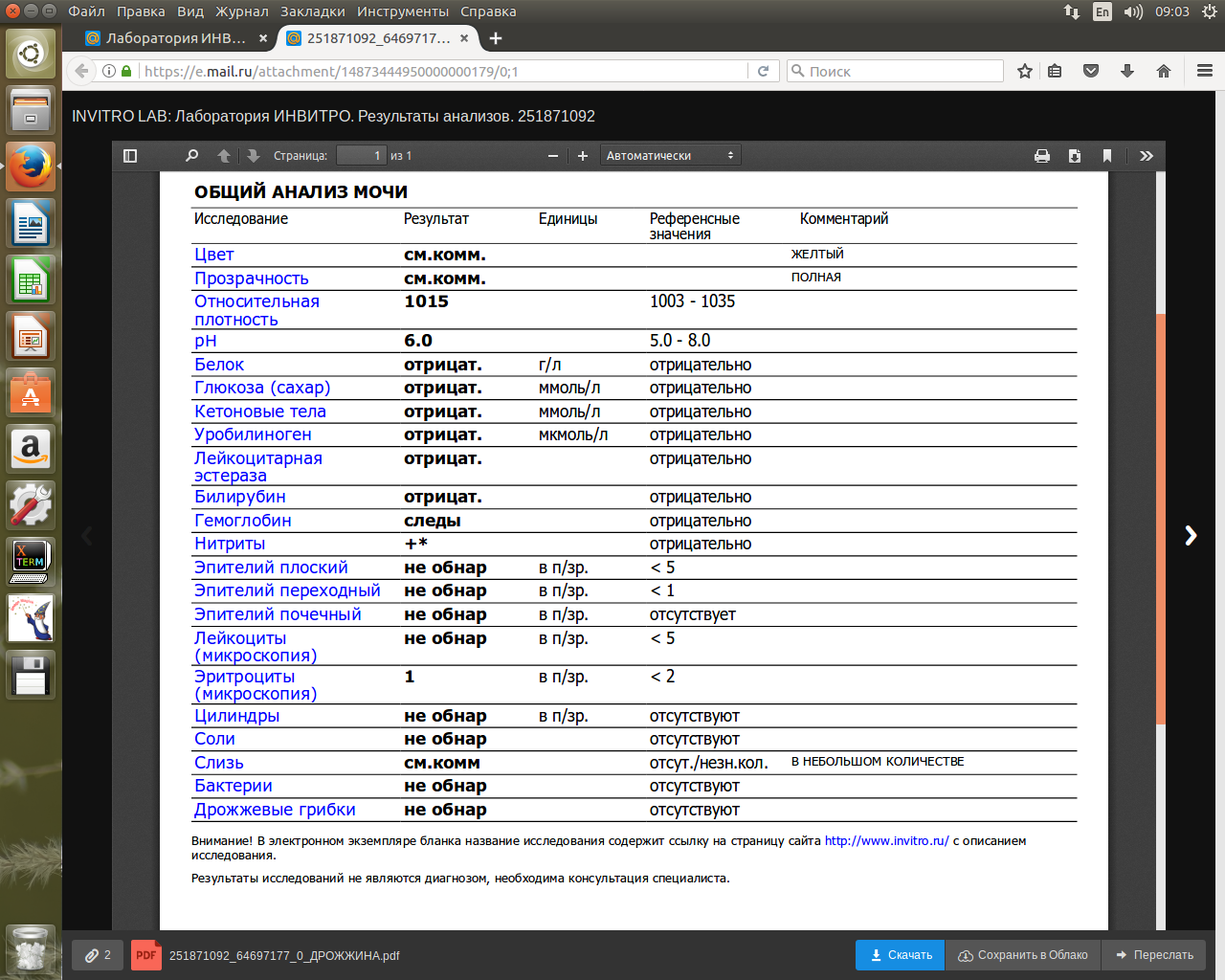Viewport: 1225px width, 980px height.
Task: Open keyboard layout En indicator
Action: click(1102, 11)
